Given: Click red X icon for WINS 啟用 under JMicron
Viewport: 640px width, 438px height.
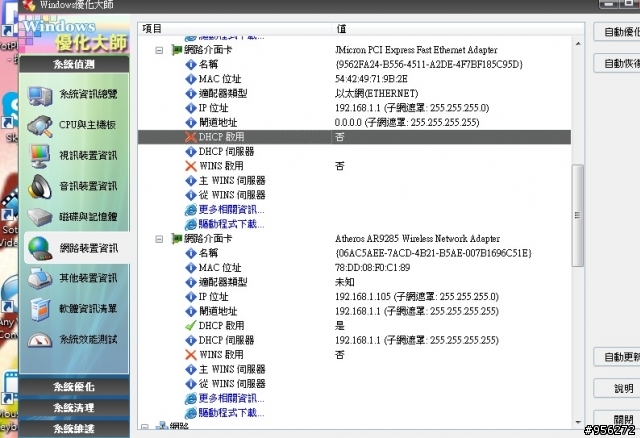Looking at the screenshot, I should pos(191,166).
